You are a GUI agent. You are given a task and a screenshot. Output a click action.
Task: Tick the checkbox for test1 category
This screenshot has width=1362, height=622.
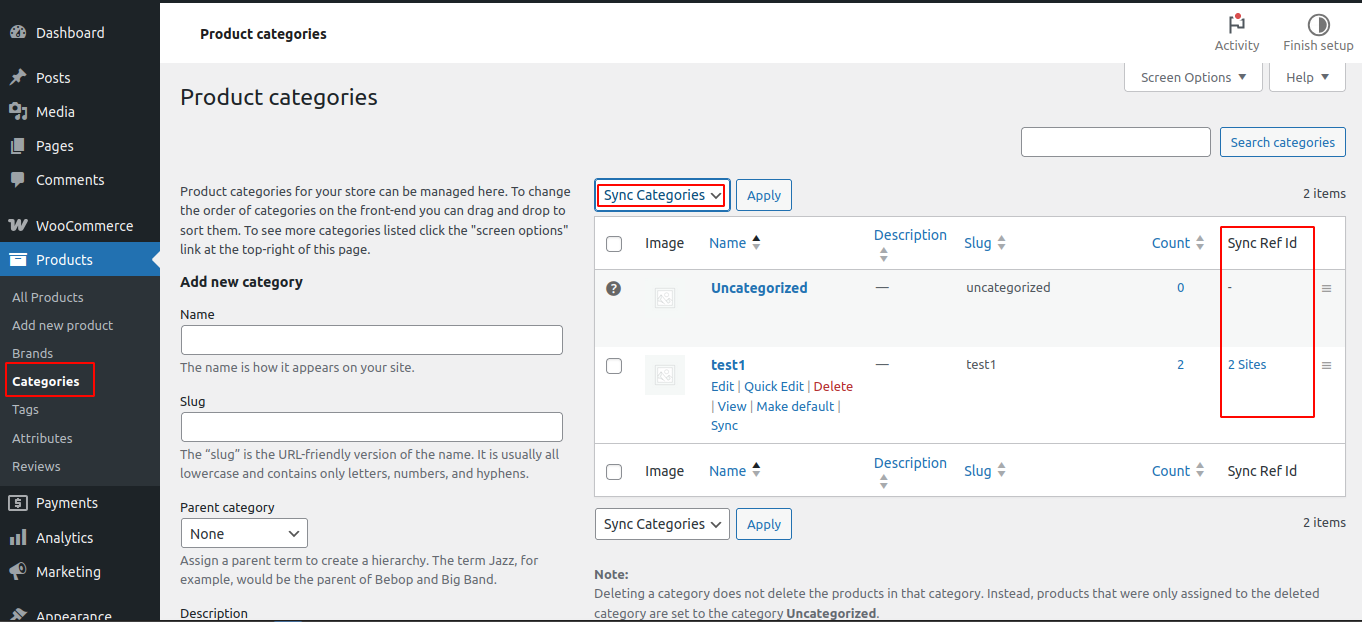pos(614,366)
